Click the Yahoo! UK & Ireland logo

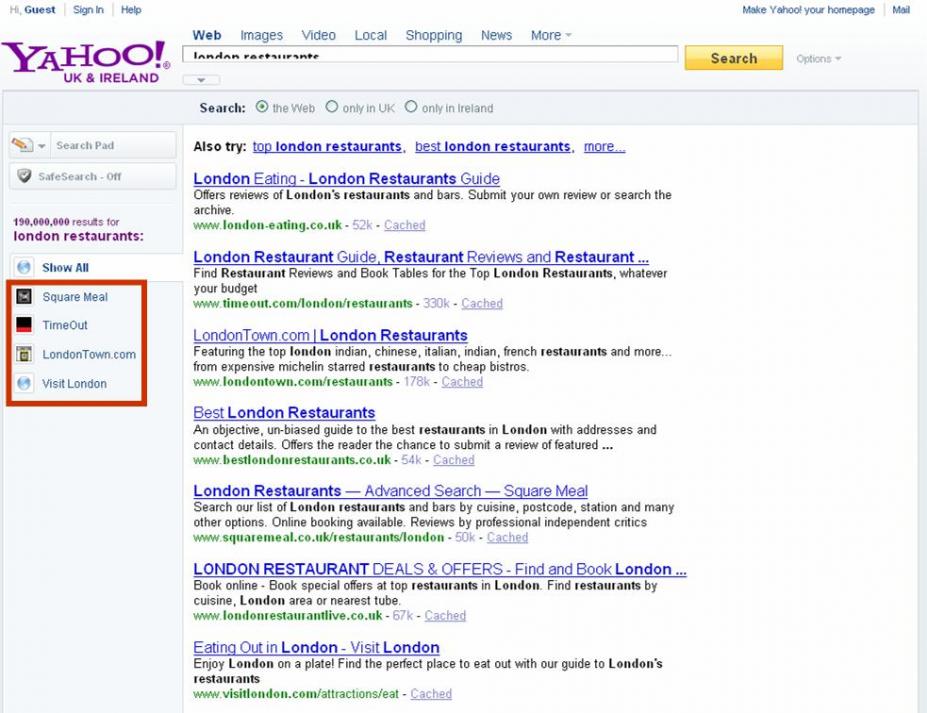pos(86,62)
